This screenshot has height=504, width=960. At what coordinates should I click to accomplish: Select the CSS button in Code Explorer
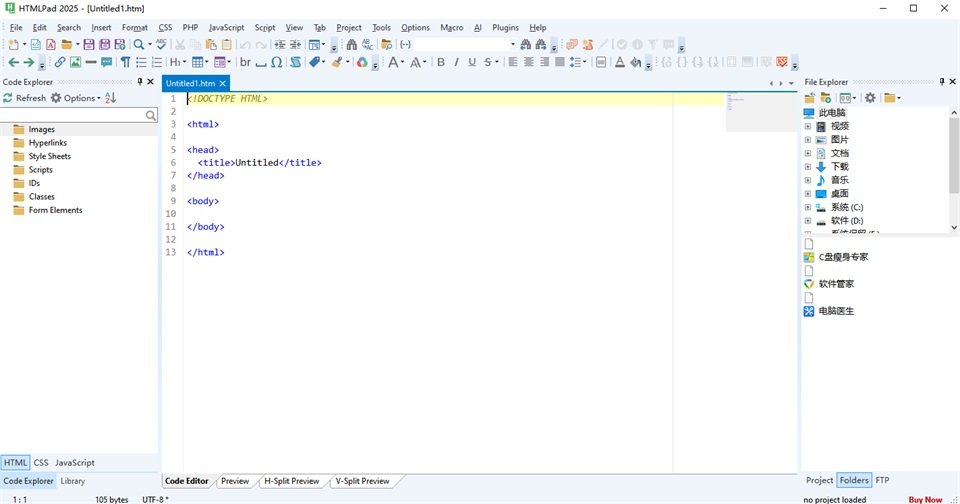pos(41,463)
